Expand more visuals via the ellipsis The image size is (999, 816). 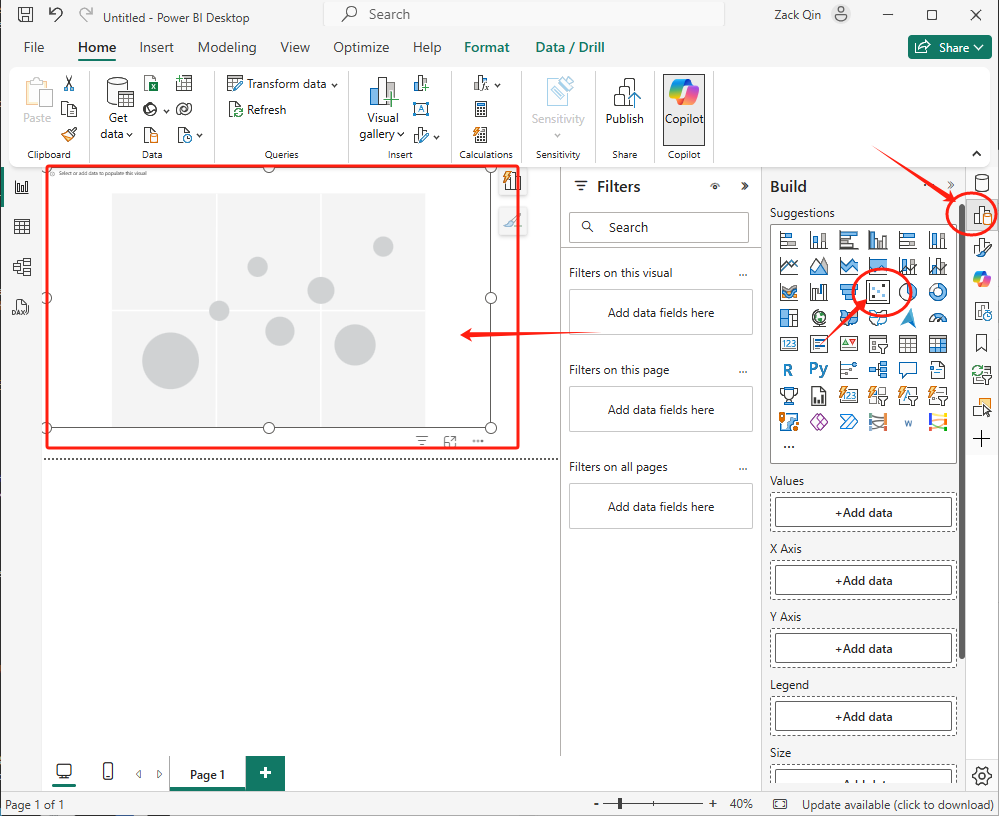click(789, 447)
